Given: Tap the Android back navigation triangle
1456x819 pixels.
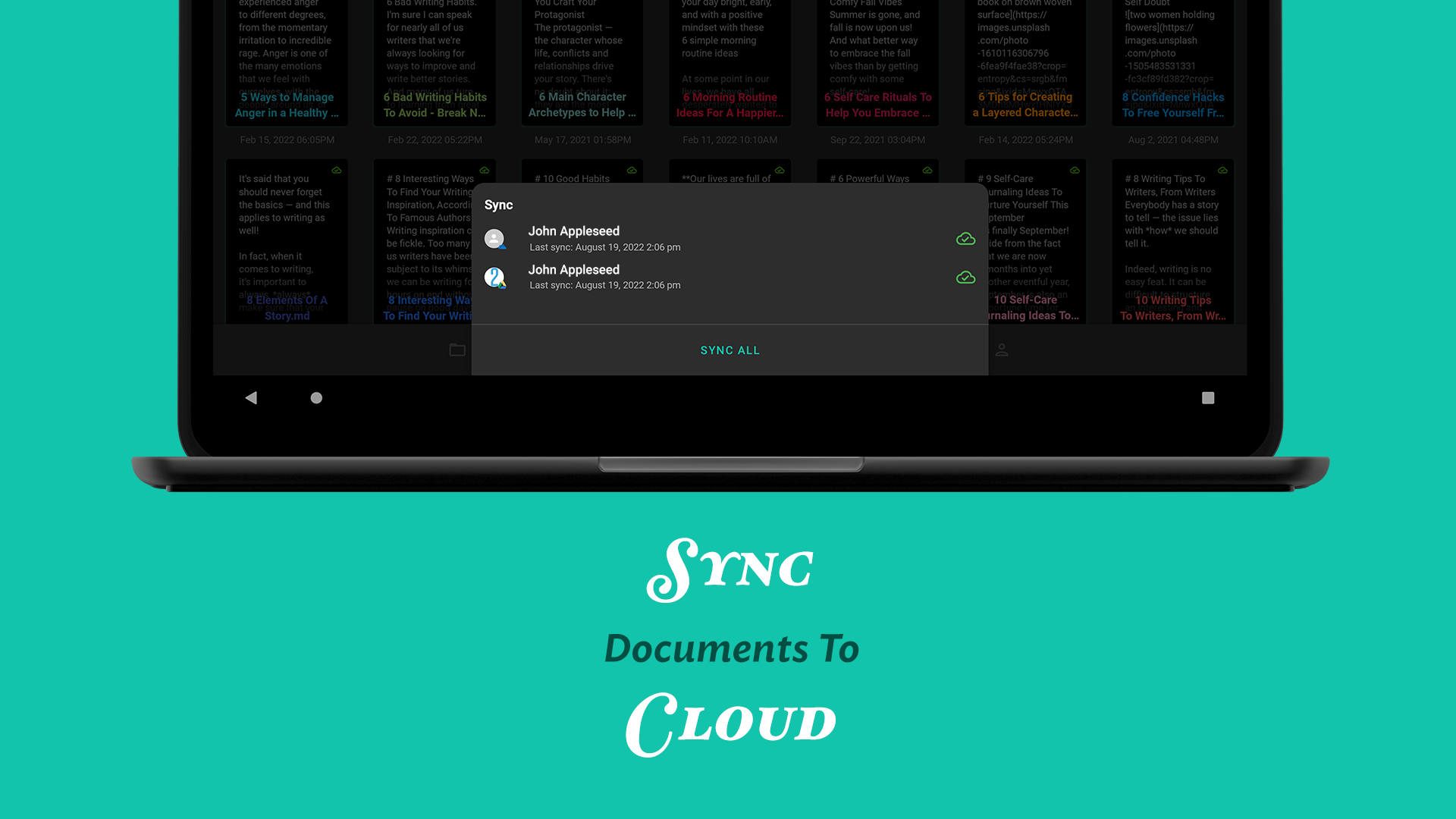Looking at the screenshot, I should pos(251,397).
